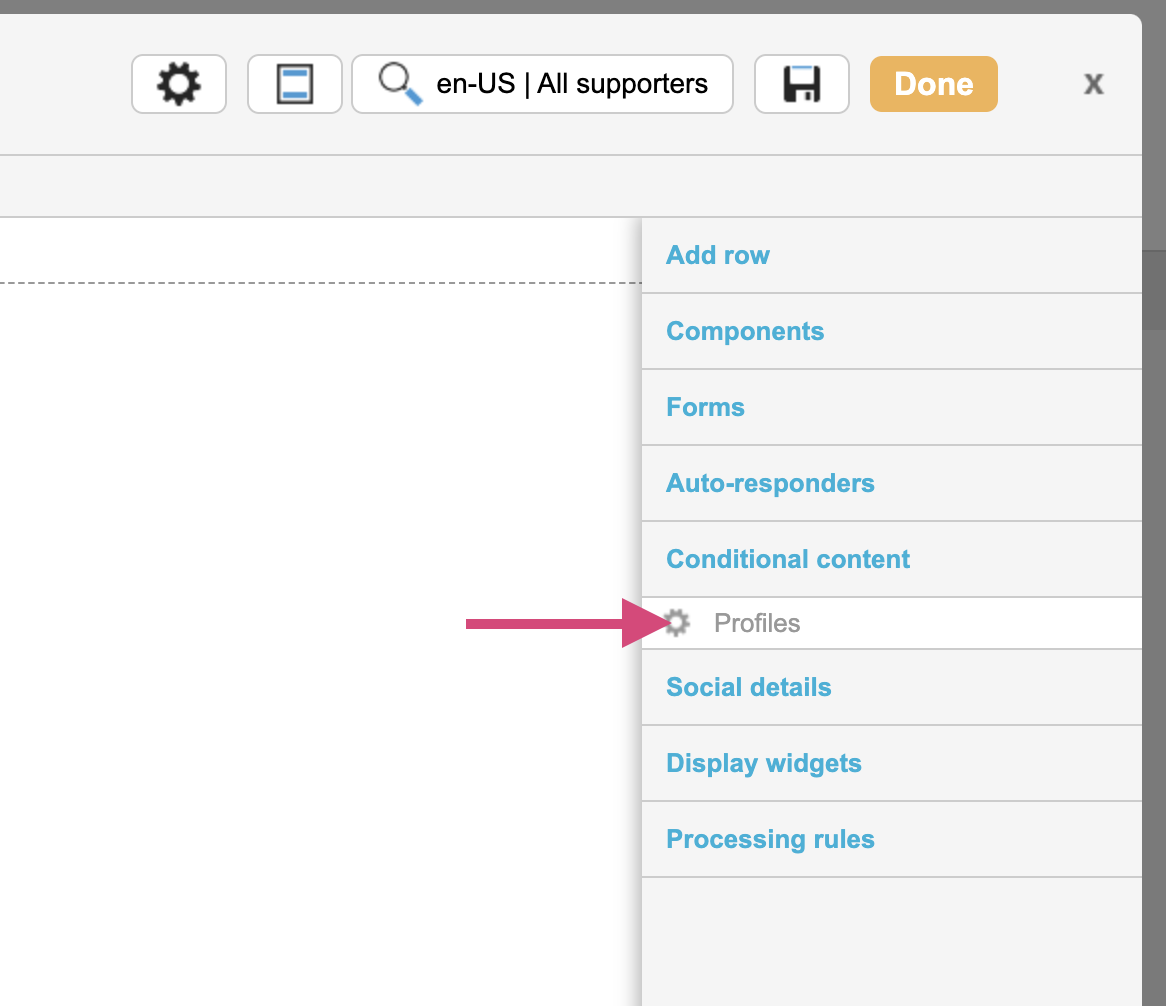Close the editor with the x icon
This screenshot has height=1006, width=1166.
pyautogui.click(x=1094, y=84)
